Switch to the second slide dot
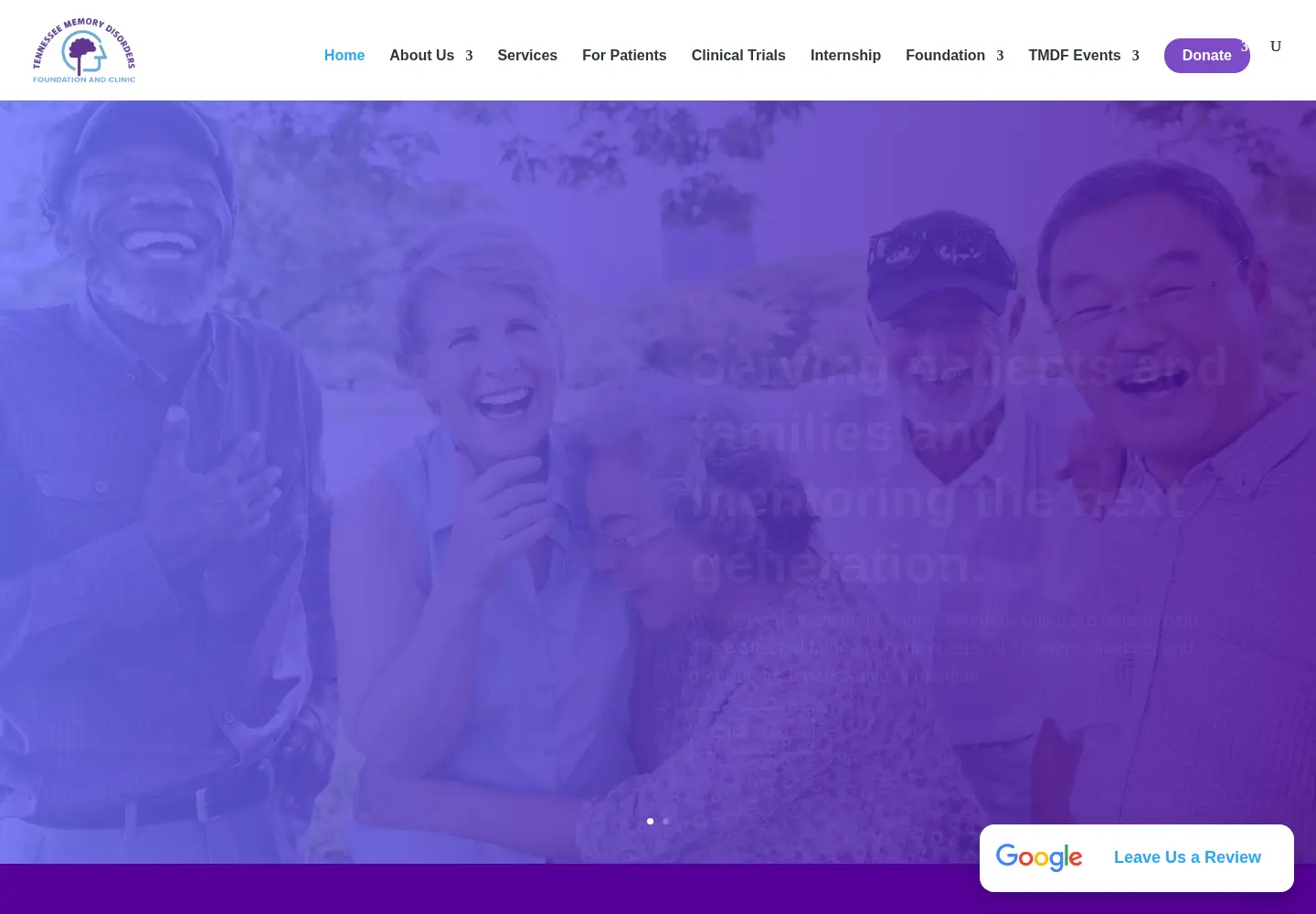The image size is (1316, 914). coord(666,821)
